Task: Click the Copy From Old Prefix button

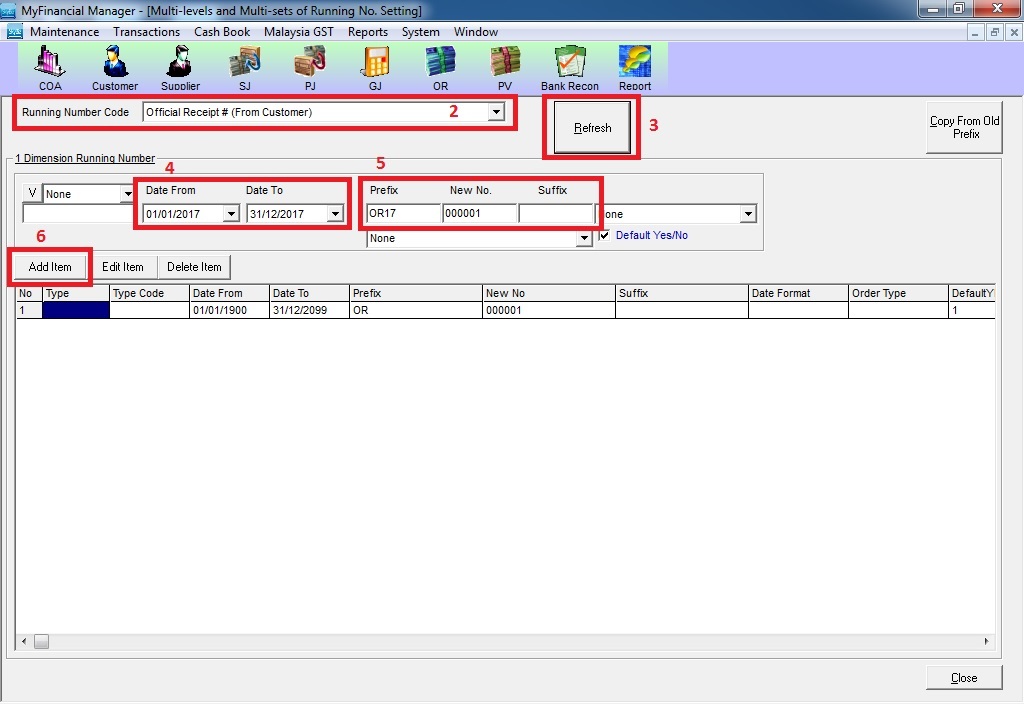Action: 964,127
